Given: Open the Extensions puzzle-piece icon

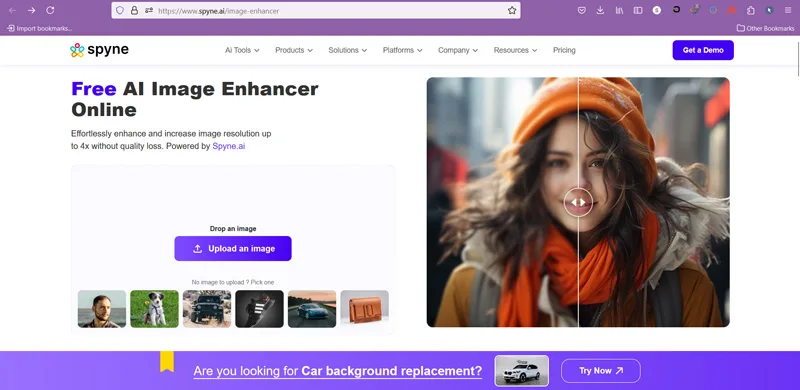Looking at the screenshot, I should pos(751,10).
